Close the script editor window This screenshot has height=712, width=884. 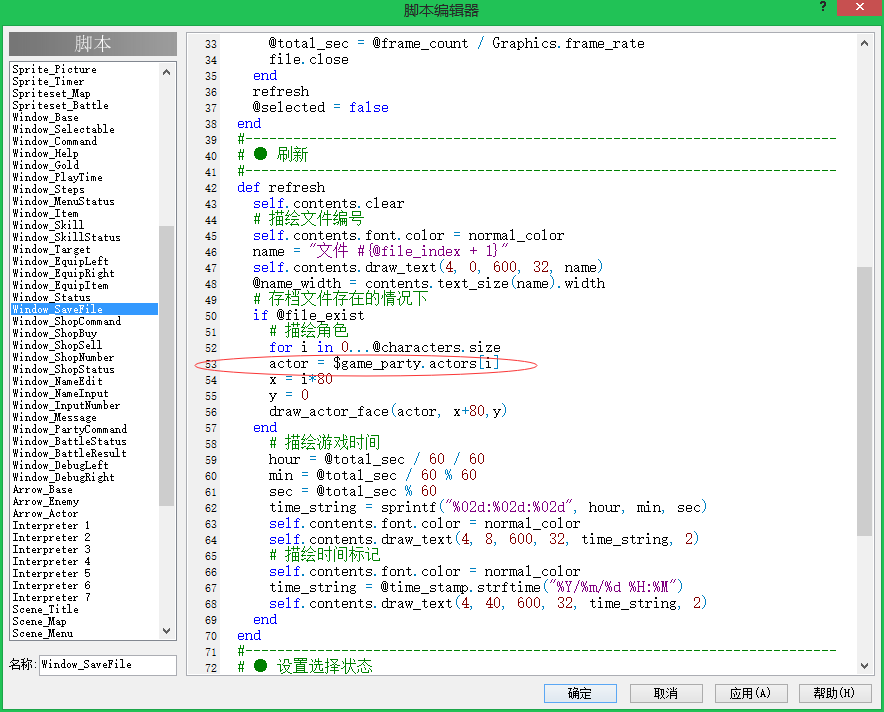[860, 7]
